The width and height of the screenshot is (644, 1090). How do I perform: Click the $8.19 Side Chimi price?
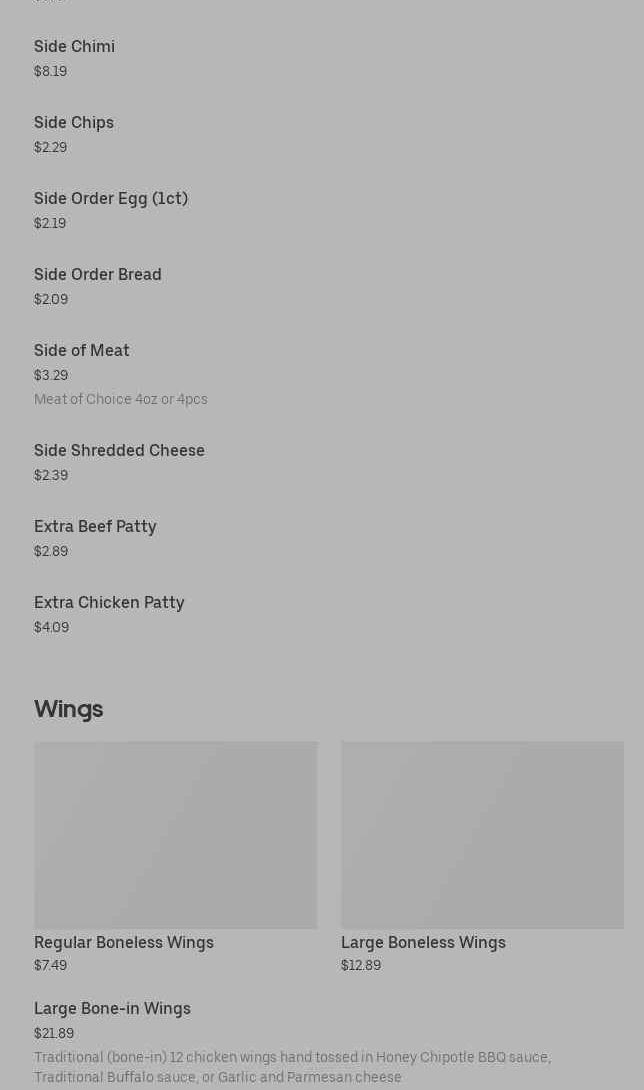click(50, 71)
